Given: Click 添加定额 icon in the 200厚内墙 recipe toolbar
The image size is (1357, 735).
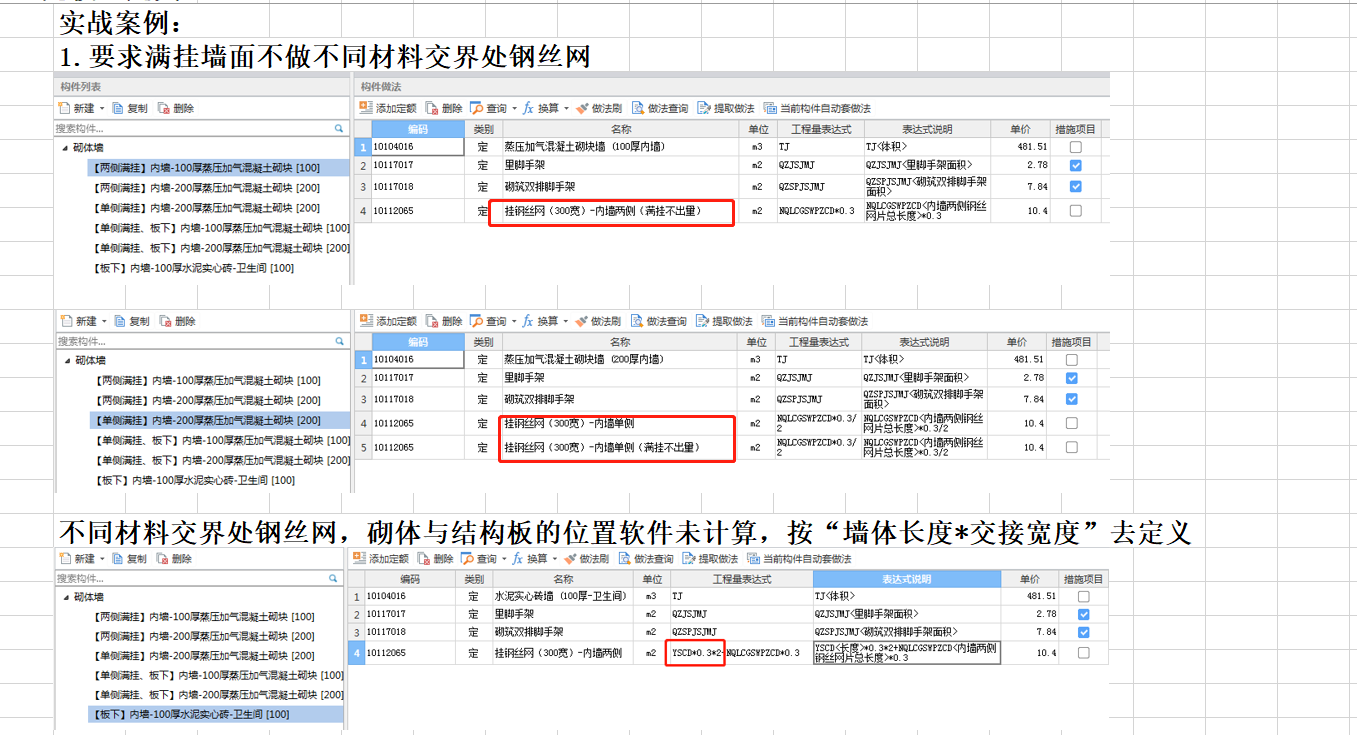Looking at the screenshot, I should 366,321.
